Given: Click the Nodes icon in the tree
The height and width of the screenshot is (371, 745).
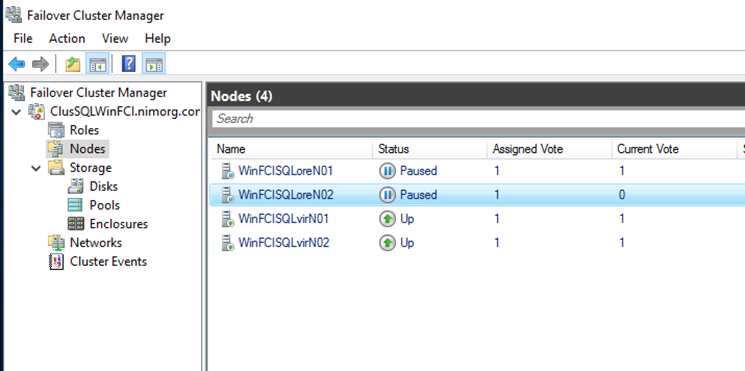Looking at the screenshot, I should coord(56,149).
